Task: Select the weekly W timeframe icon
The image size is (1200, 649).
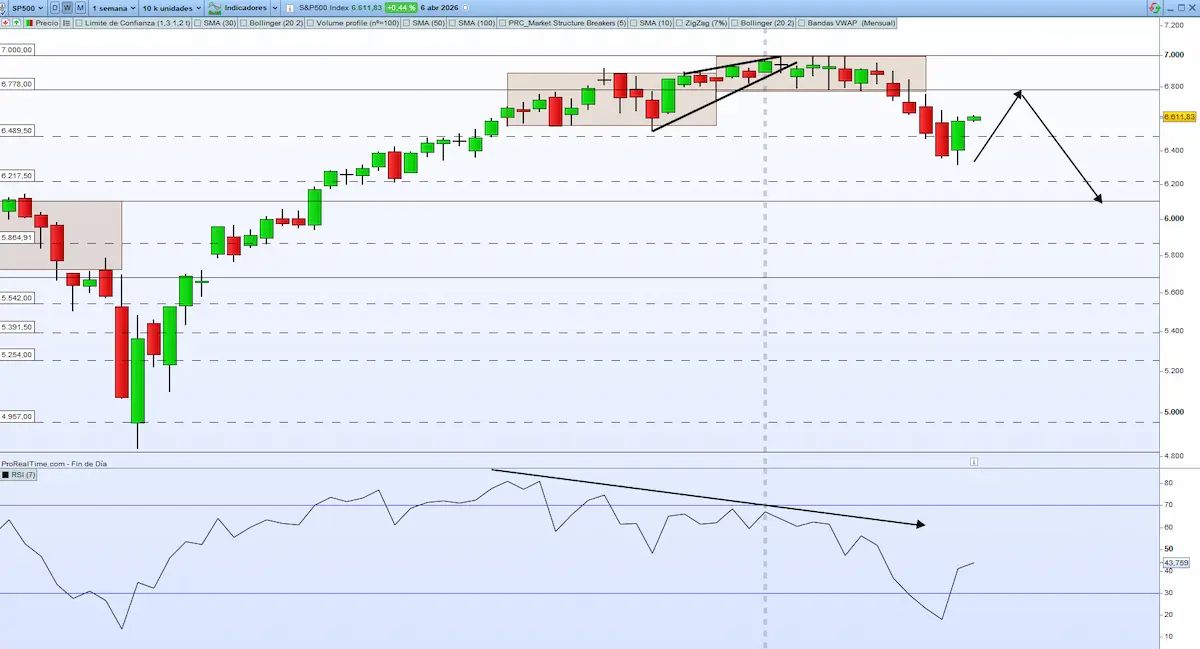Action: tap(65, 7)
